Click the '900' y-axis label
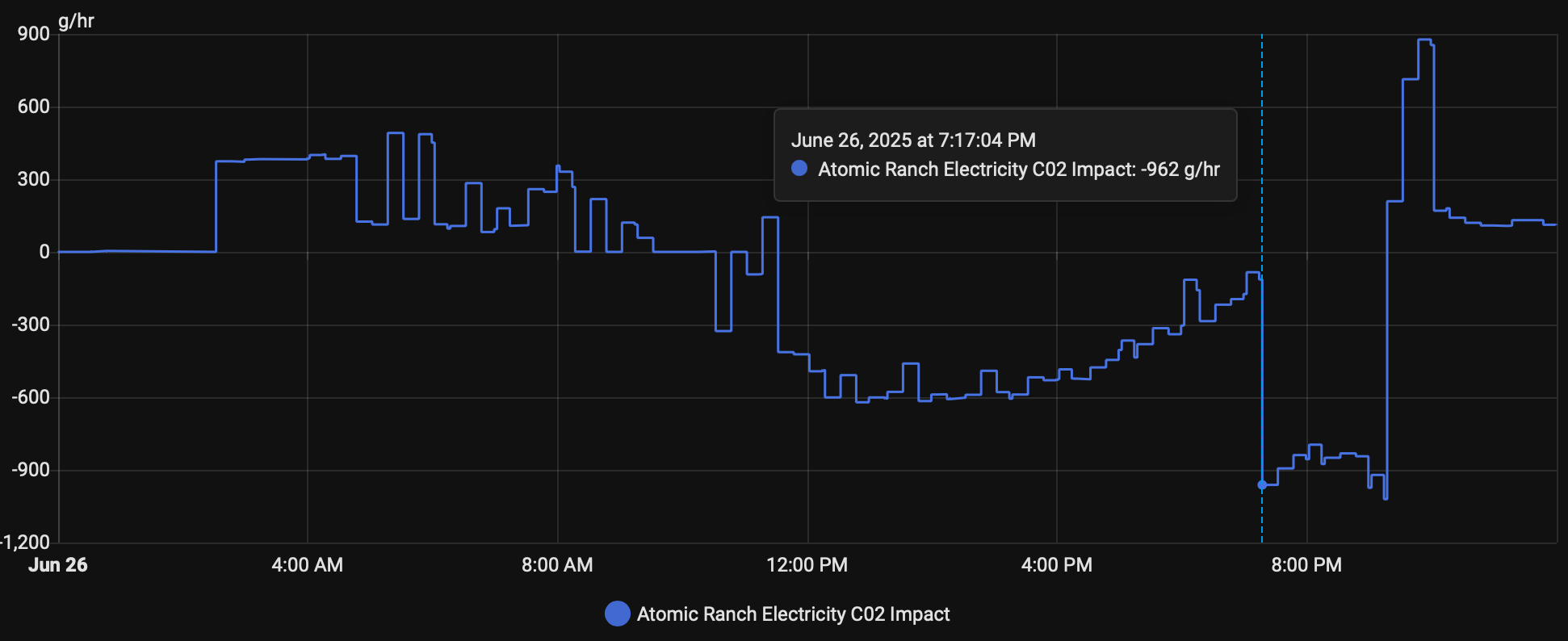This screenshot has height=641, width=1568. [x=34, y=34]
